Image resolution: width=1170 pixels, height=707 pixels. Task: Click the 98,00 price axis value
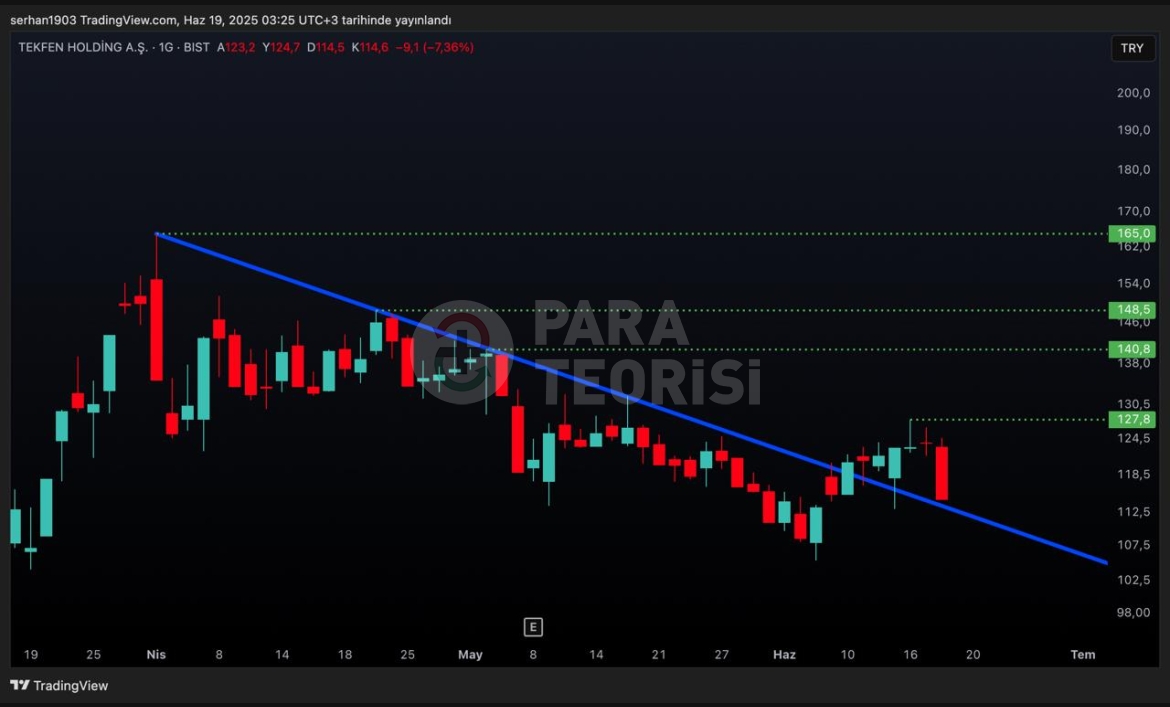coord(1133,612)
